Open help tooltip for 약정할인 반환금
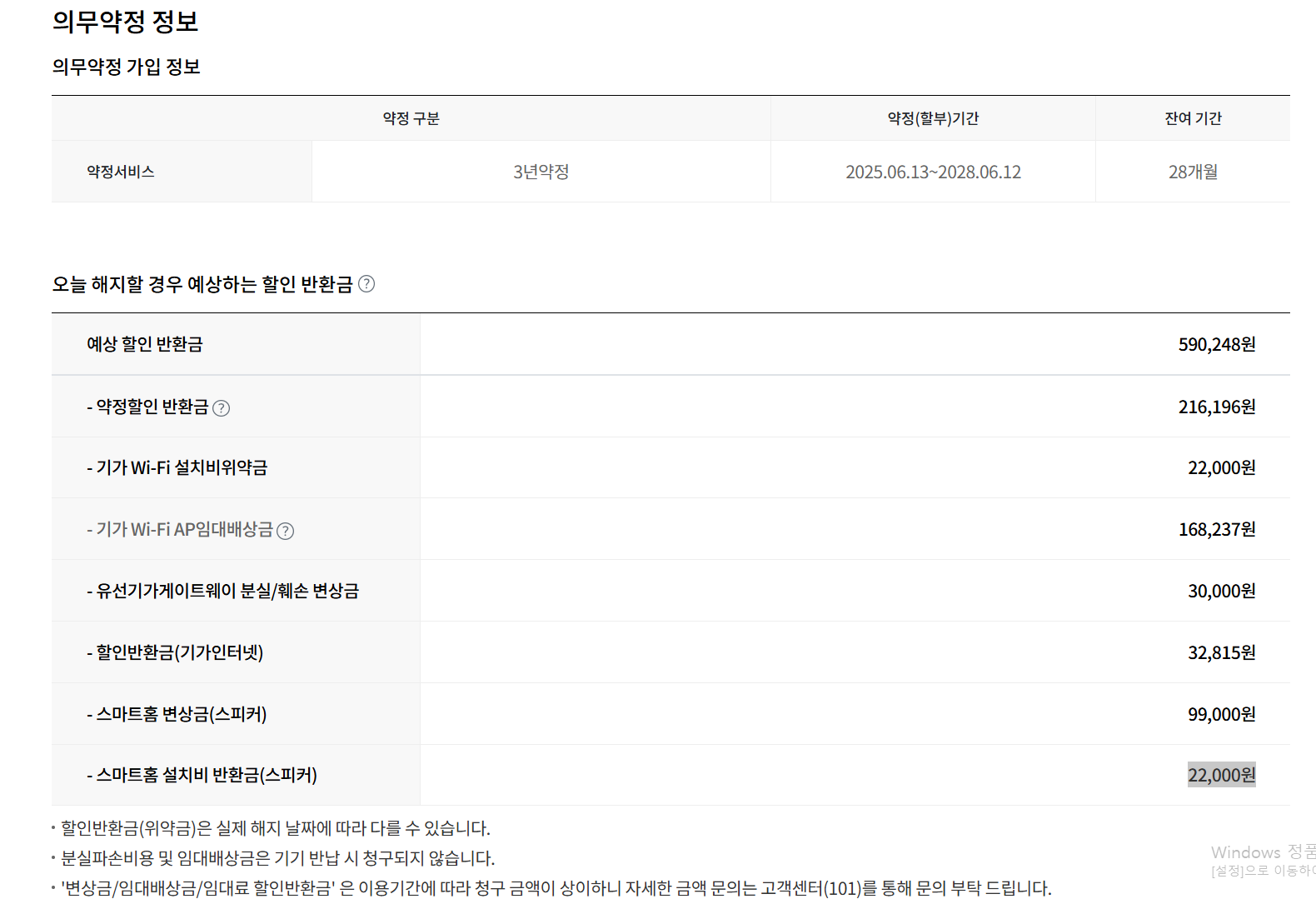Screen dimensions: 1316x899 coord(221,408)
